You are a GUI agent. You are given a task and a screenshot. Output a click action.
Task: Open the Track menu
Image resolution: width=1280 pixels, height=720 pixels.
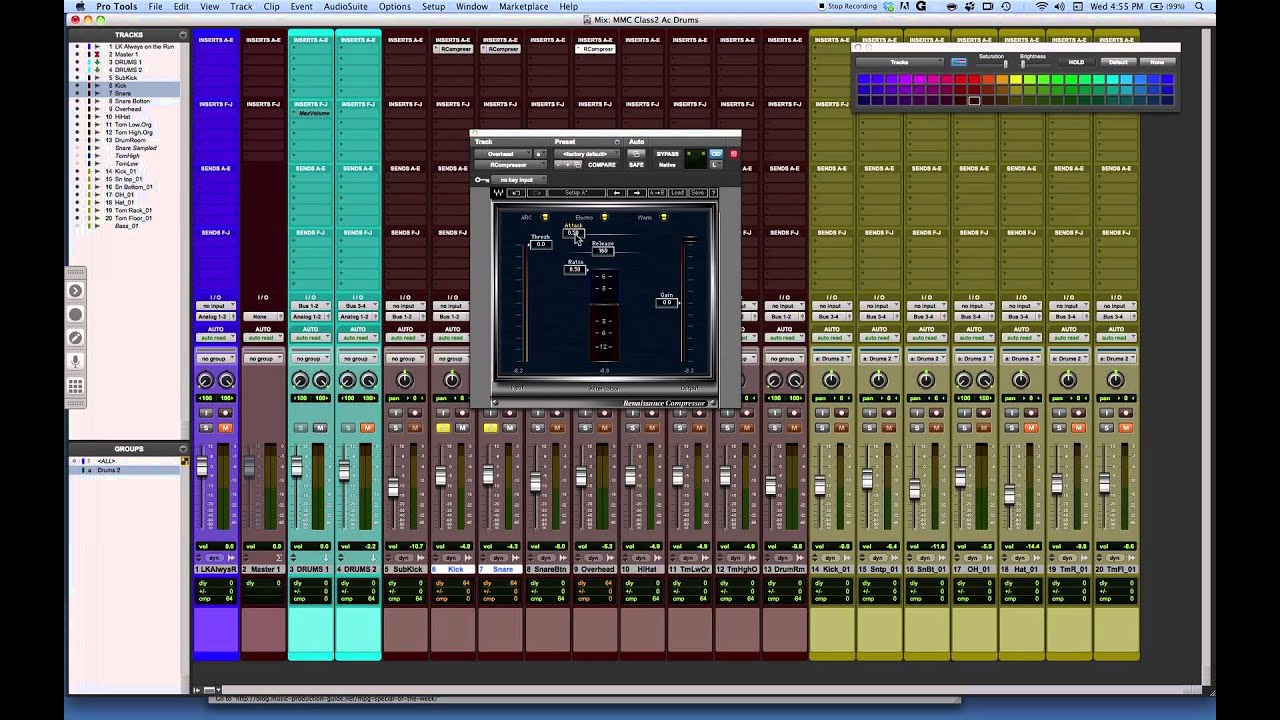(241, 7)
